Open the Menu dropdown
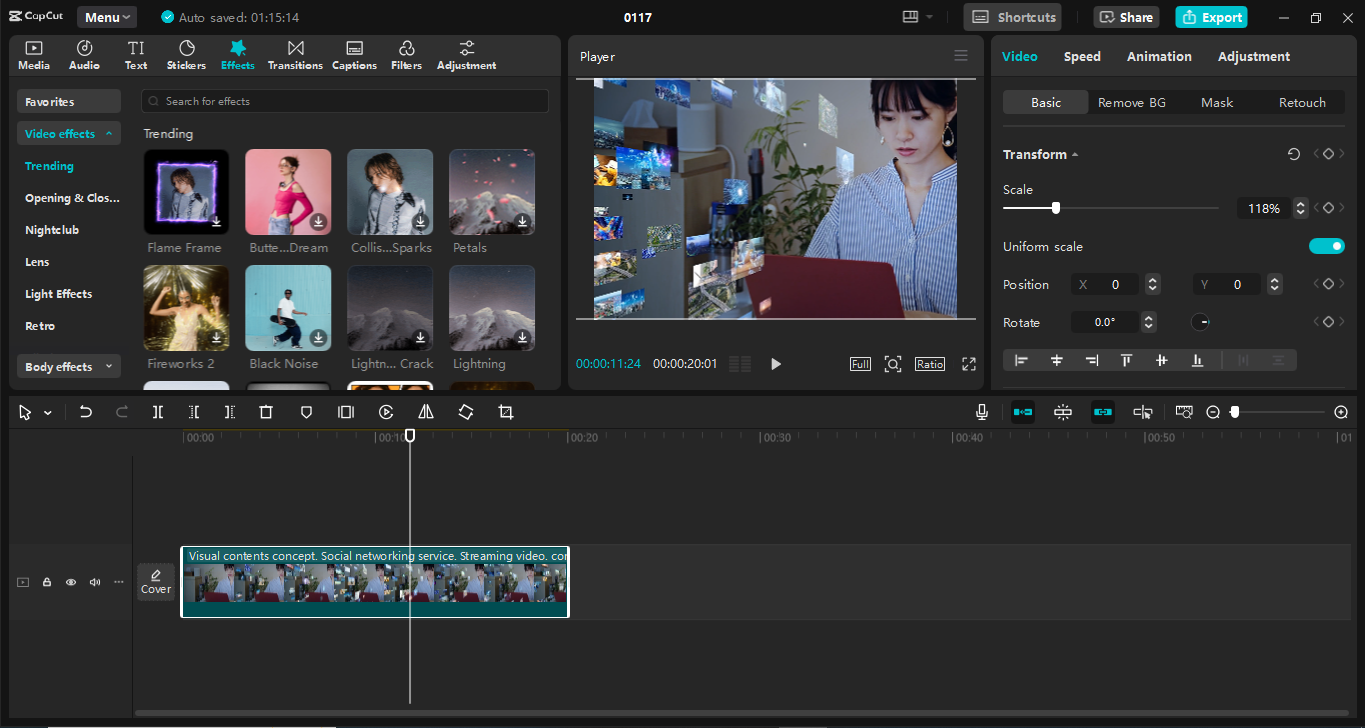The height and width of the screenshot is (728, 1365). tap(106, 16)
